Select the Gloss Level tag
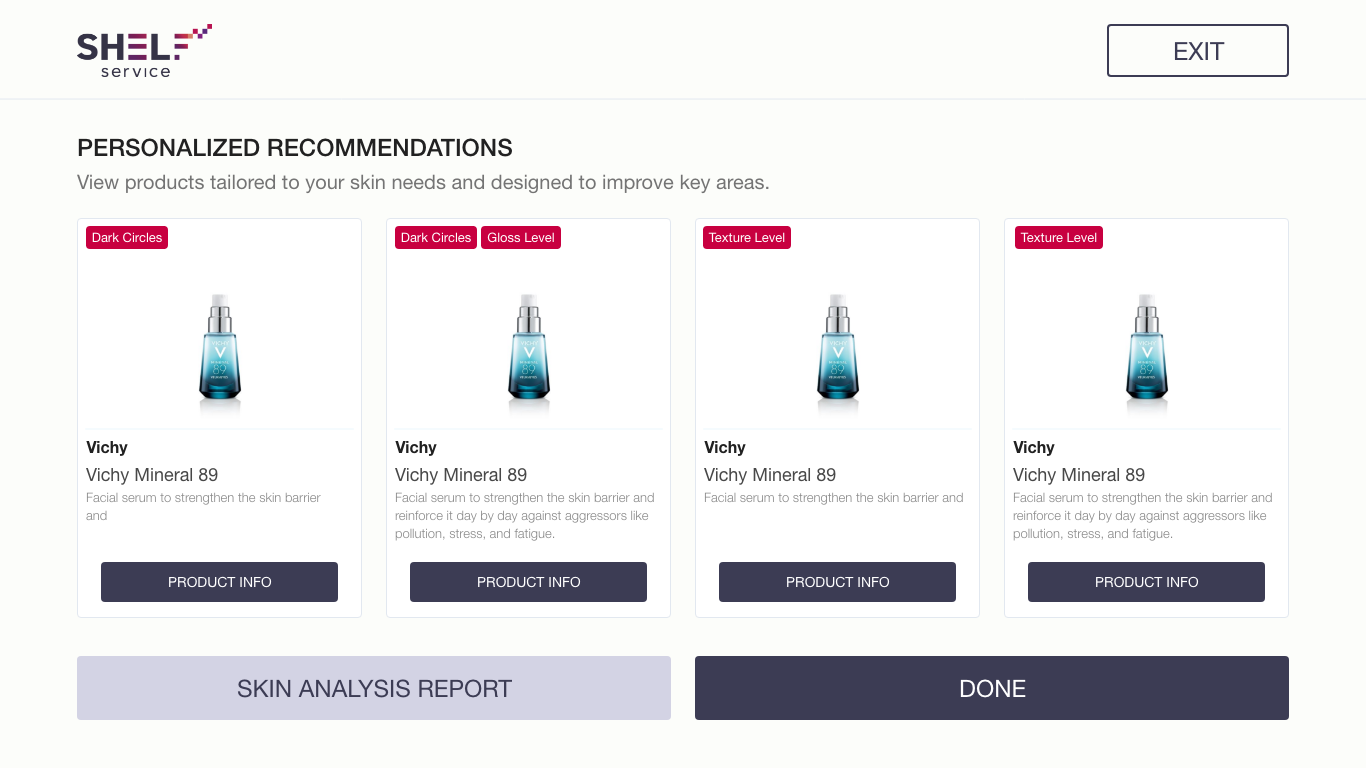 [x=521, y=237]
